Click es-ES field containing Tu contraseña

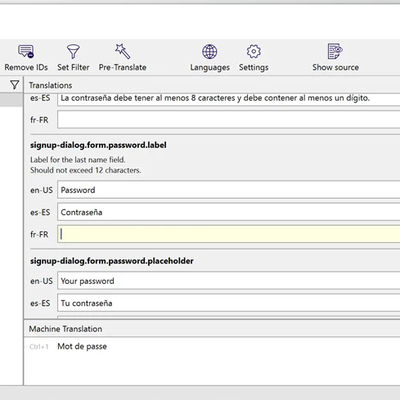click(229, 303)
